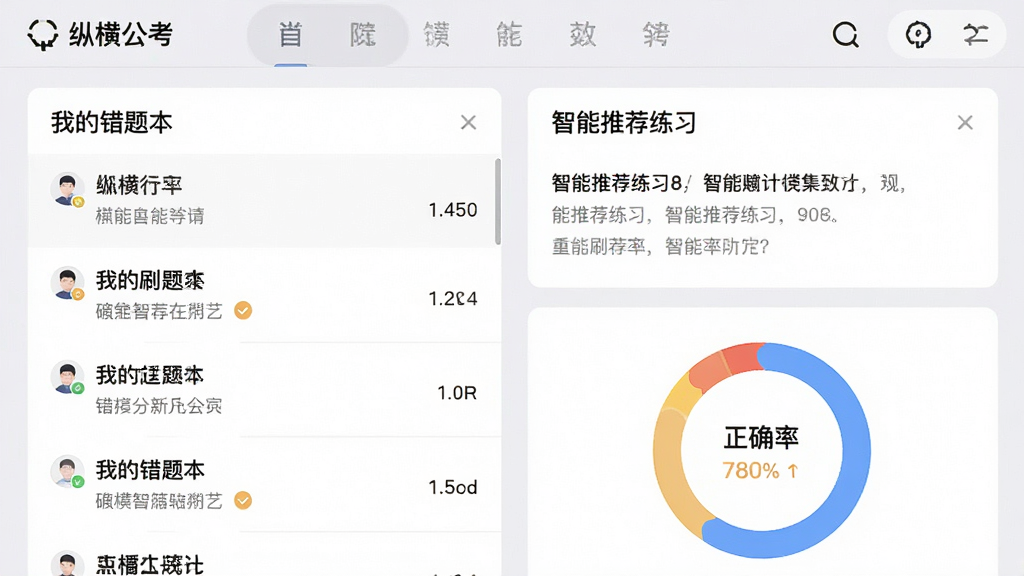Select the sixth navigation tab
1024x576 pixels.
click(x=656, y=34)
